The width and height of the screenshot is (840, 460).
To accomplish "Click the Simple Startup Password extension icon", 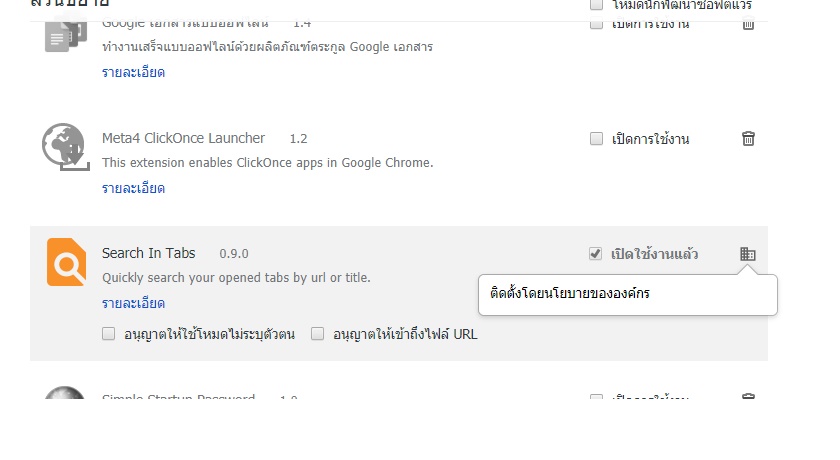I will coord(64,393).
